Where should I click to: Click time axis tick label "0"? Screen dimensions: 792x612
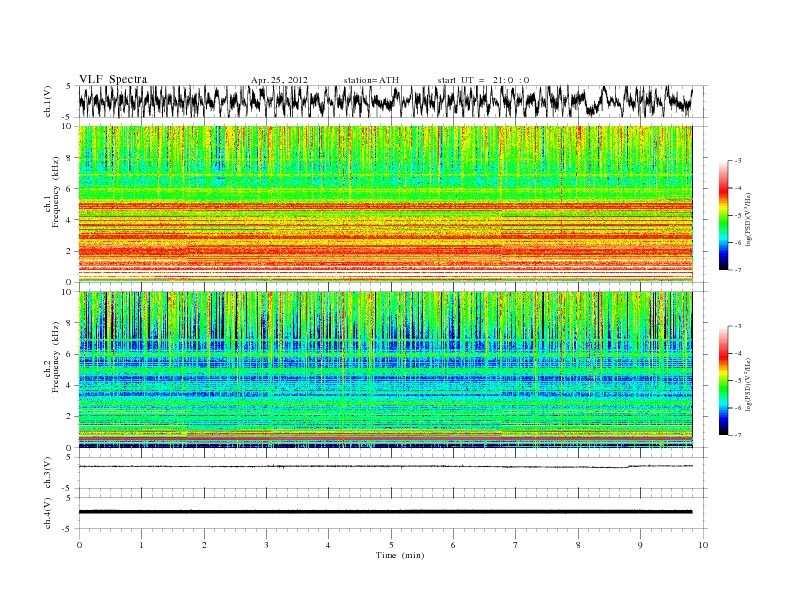[x=79, y=545]
